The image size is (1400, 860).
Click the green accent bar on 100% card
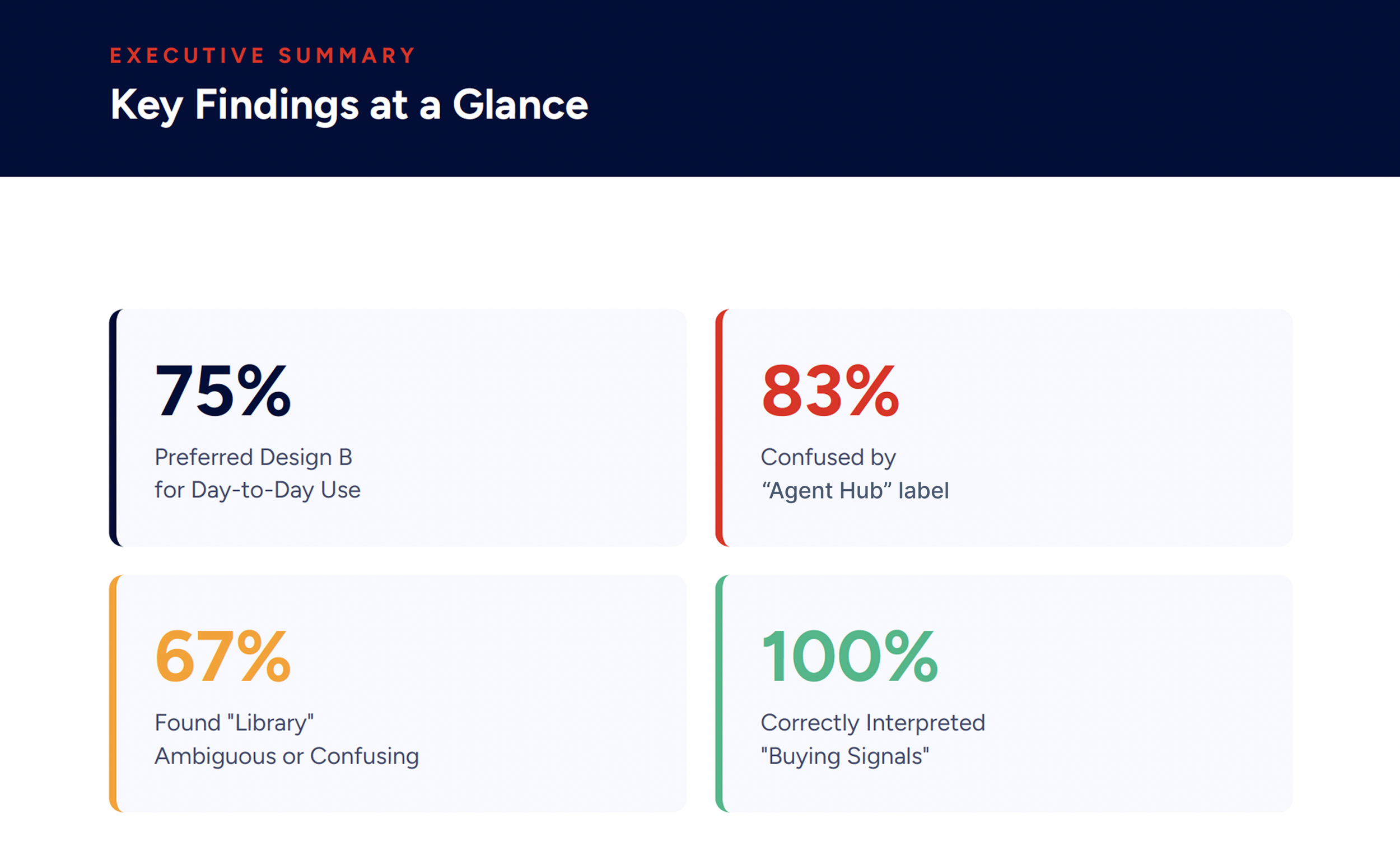719,694
